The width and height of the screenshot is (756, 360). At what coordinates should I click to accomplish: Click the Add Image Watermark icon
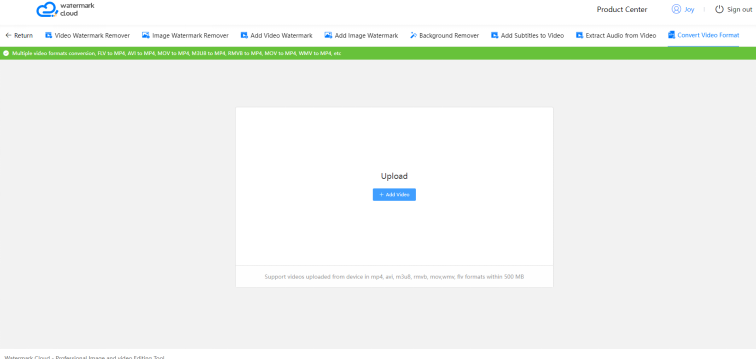tap(328, 35)
